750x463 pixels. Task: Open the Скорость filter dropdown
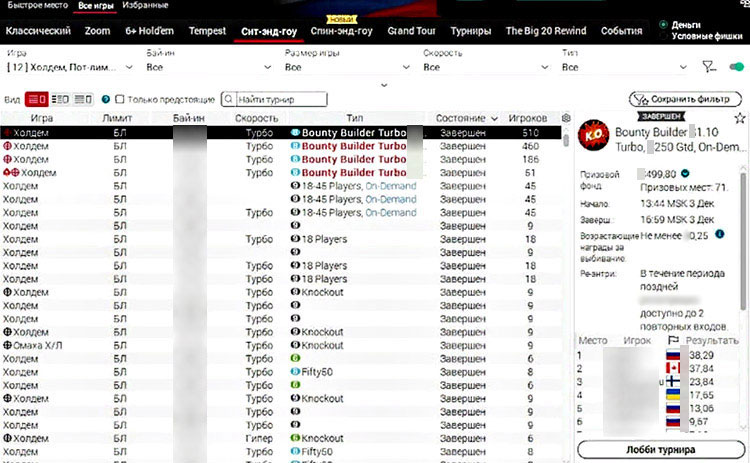486,67
